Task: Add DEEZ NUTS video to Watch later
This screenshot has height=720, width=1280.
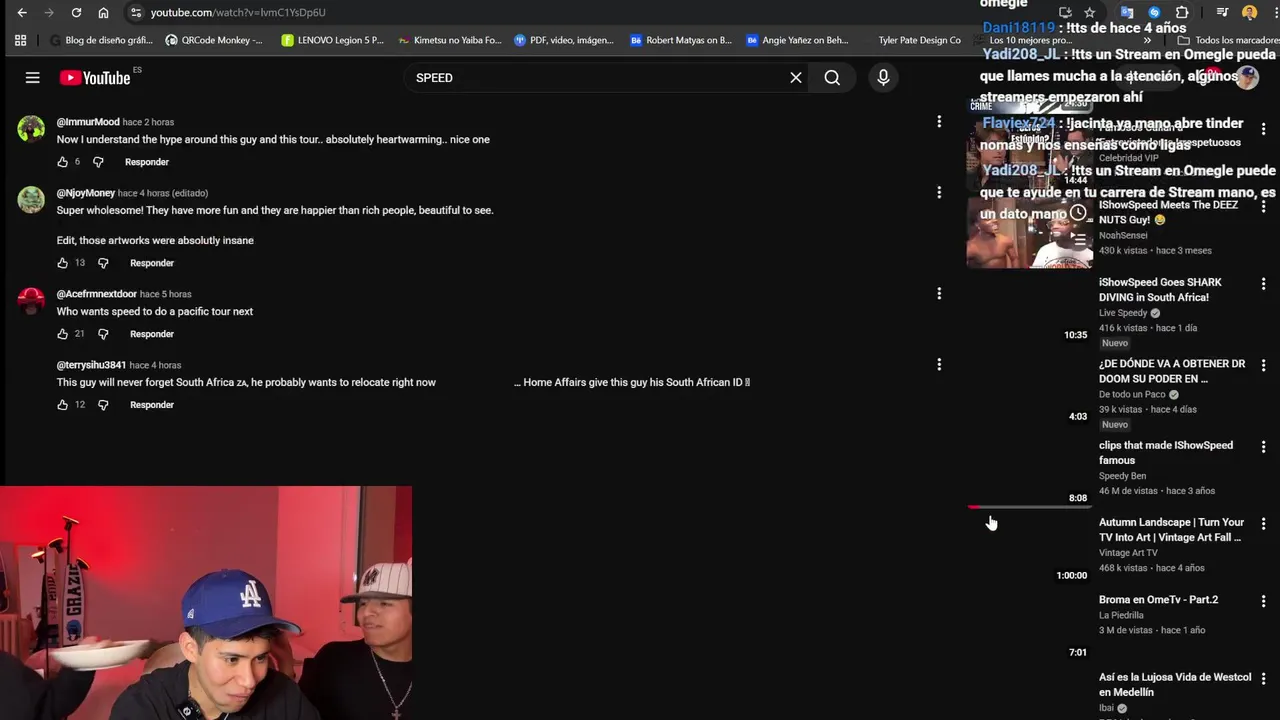Action: pos(1078,213)
